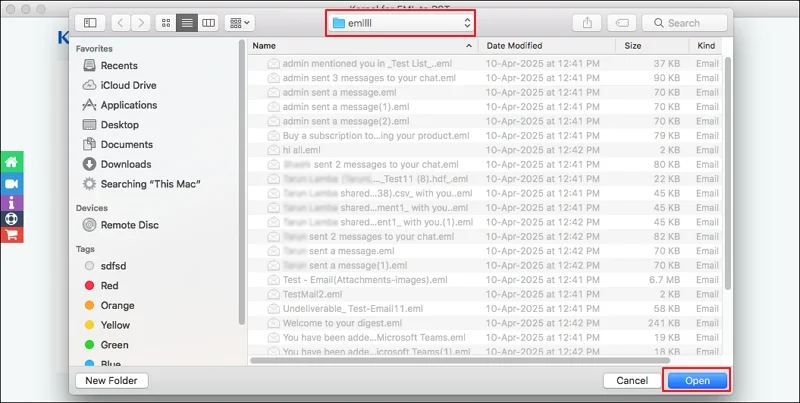Image resolution: width=800 pixels, height=403 pixels.
Task: Open the item arrangement dropdown
Action: tap(240, 22)
